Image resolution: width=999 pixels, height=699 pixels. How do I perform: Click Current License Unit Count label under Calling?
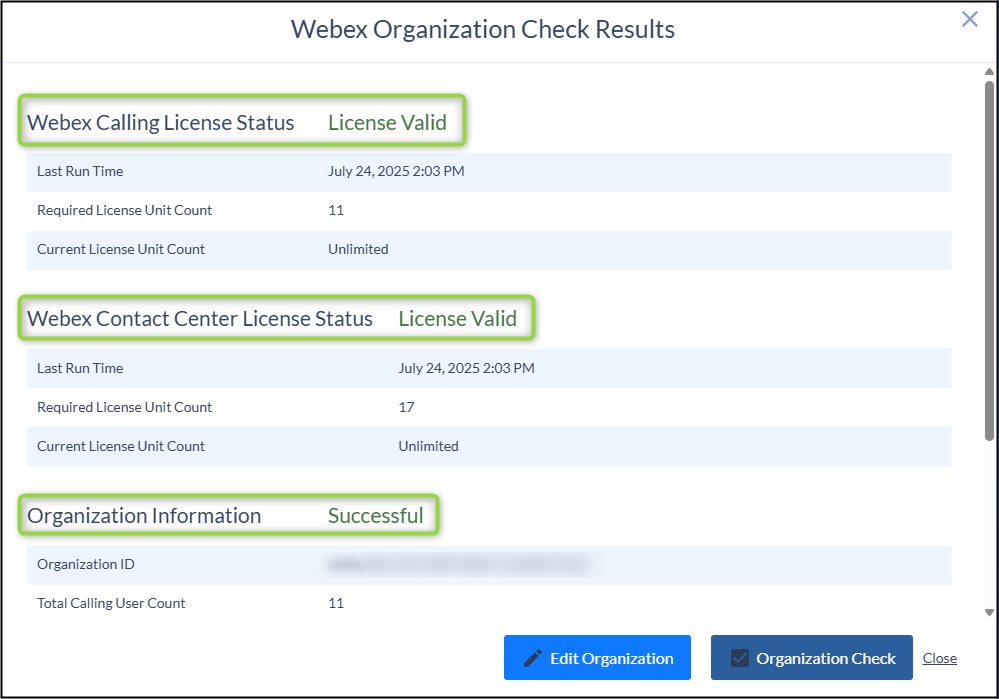pyautogui.click(x=121, y=249)
